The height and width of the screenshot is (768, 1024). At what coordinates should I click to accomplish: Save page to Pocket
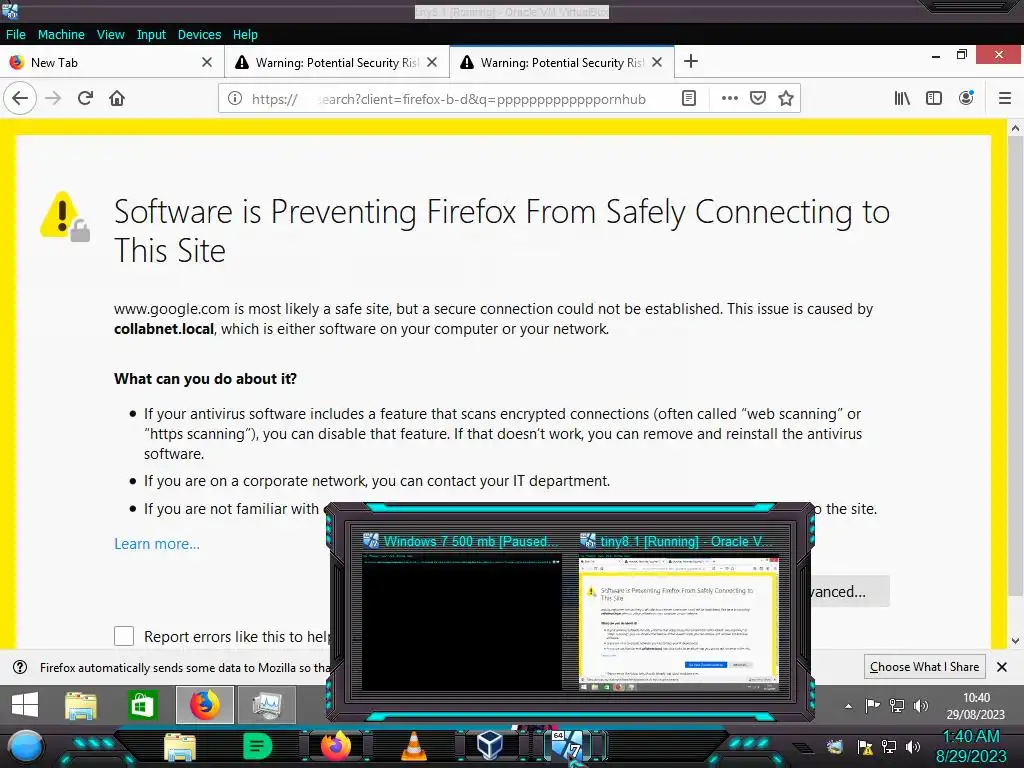point(758,99)
